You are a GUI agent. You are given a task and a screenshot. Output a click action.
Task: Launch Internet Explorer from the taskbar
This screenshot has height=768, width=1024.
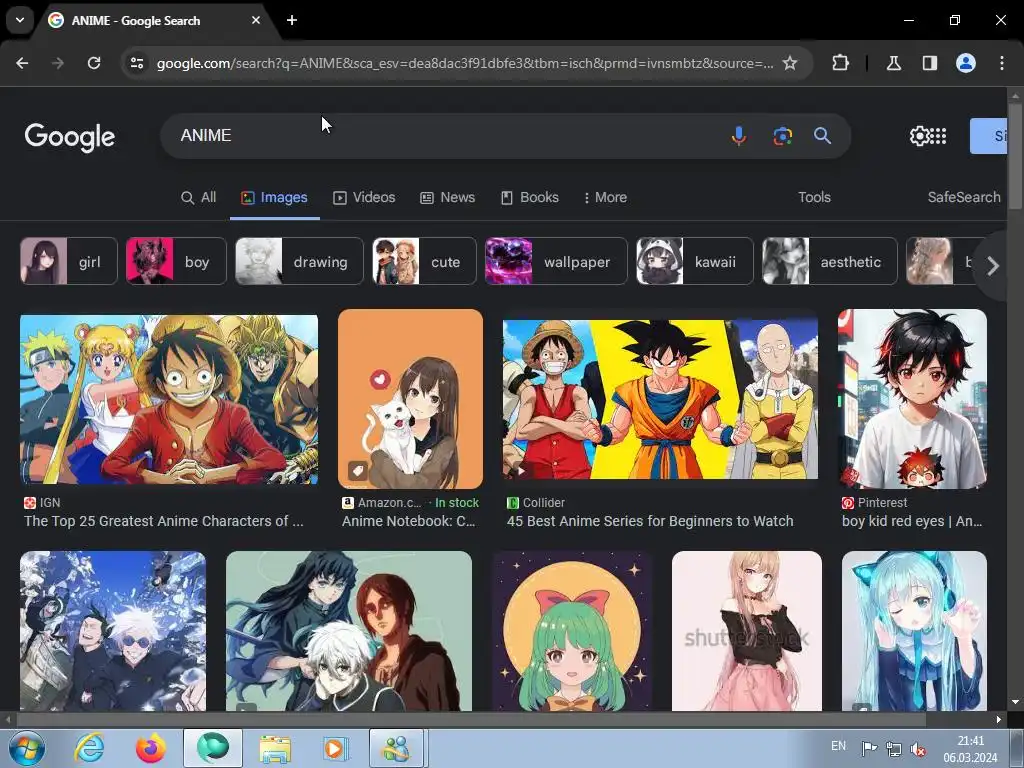click(89, 748)
